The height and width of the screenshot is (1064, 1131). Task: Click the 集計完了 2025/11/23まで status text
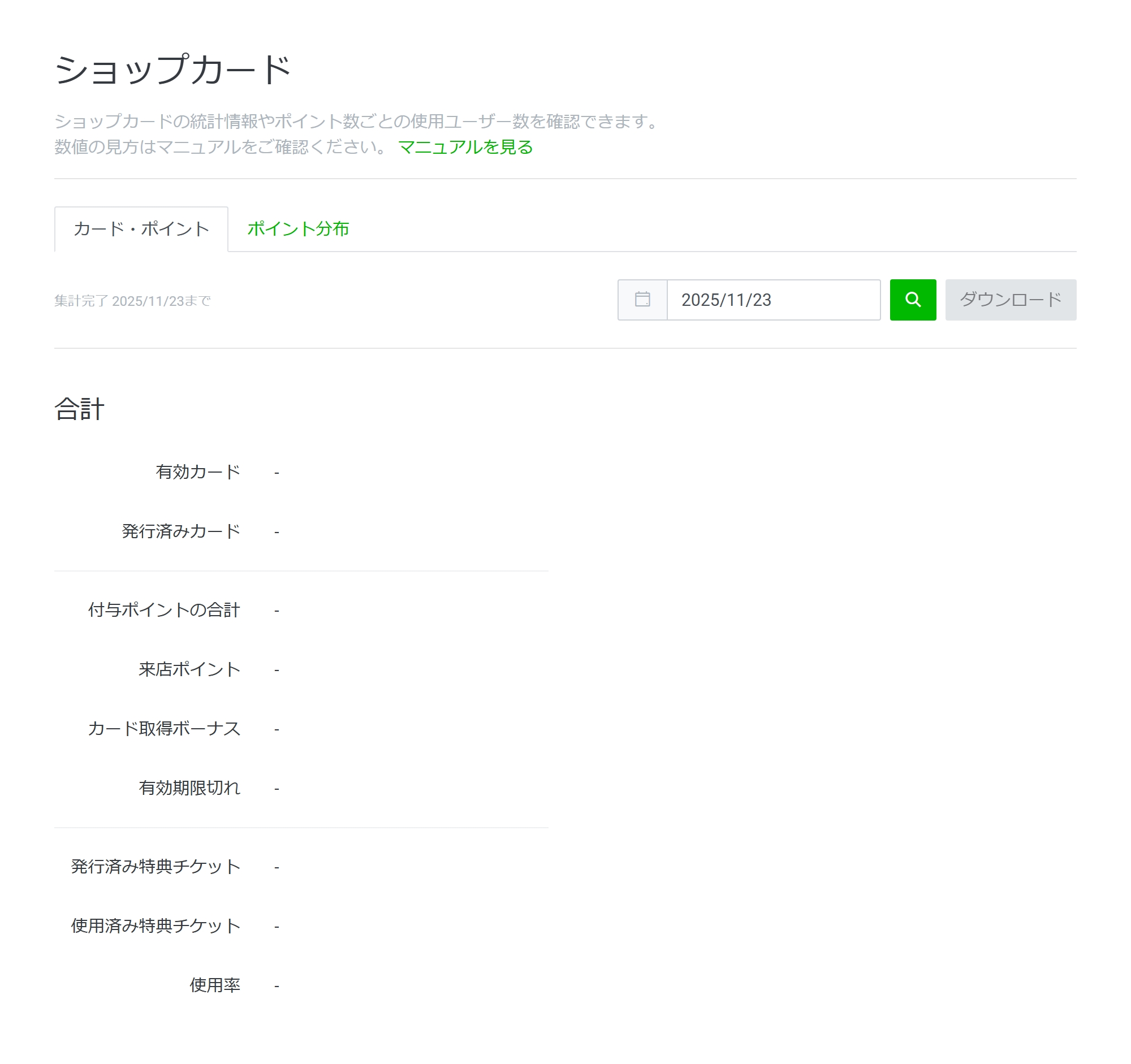(132, 301)
